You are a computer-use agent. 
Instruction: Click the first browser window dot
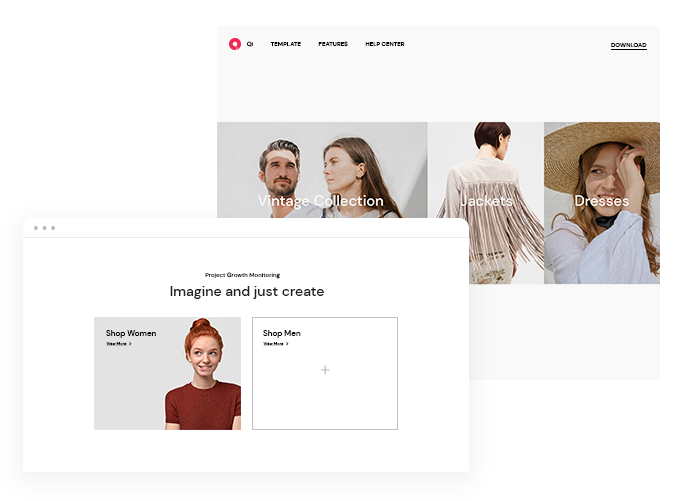click(36, 228)
